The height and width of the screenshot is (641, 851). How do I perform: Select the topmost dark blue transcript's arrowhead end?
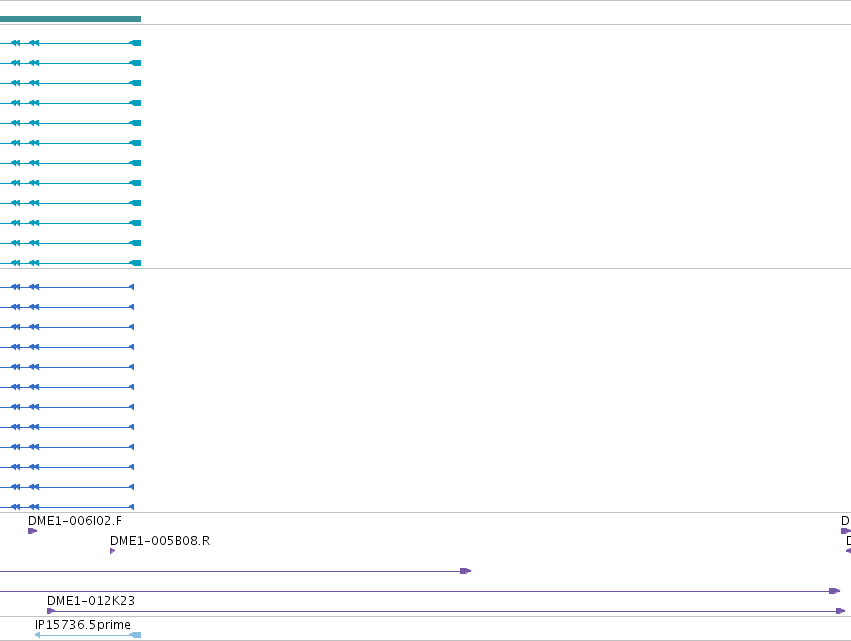[131, 287]
